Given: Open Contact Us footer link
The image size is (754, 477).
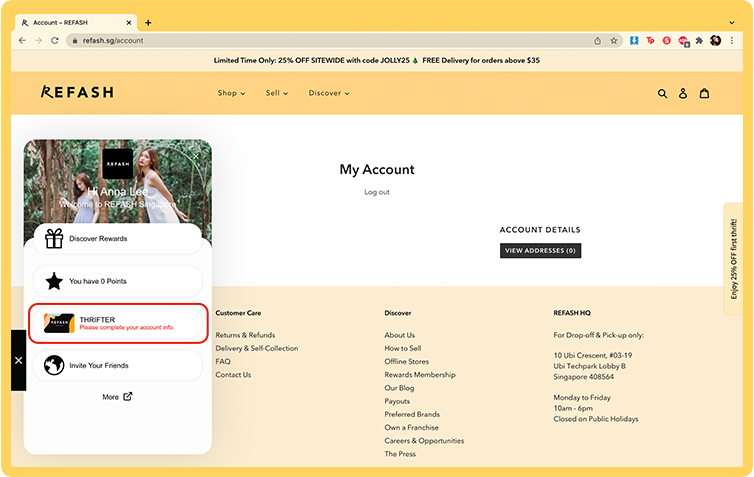Looking at the screenshot, I should click(233, 375).
